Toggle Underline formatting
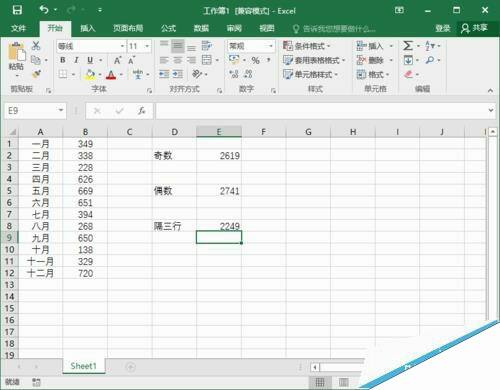This screenshot has height=390, width=500. 90,60
